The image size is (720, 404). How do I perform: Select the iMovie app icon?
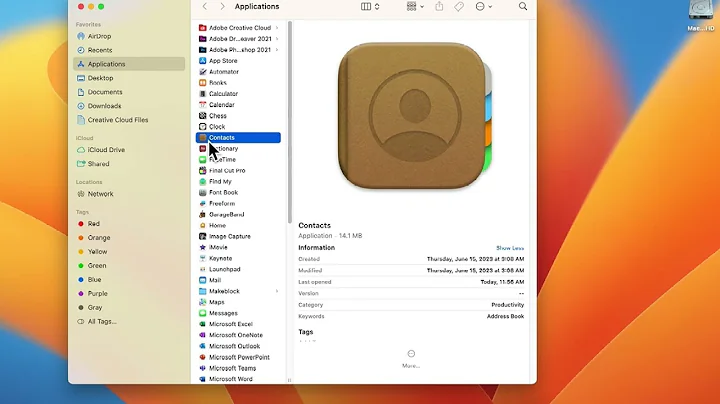pos(202,247)
